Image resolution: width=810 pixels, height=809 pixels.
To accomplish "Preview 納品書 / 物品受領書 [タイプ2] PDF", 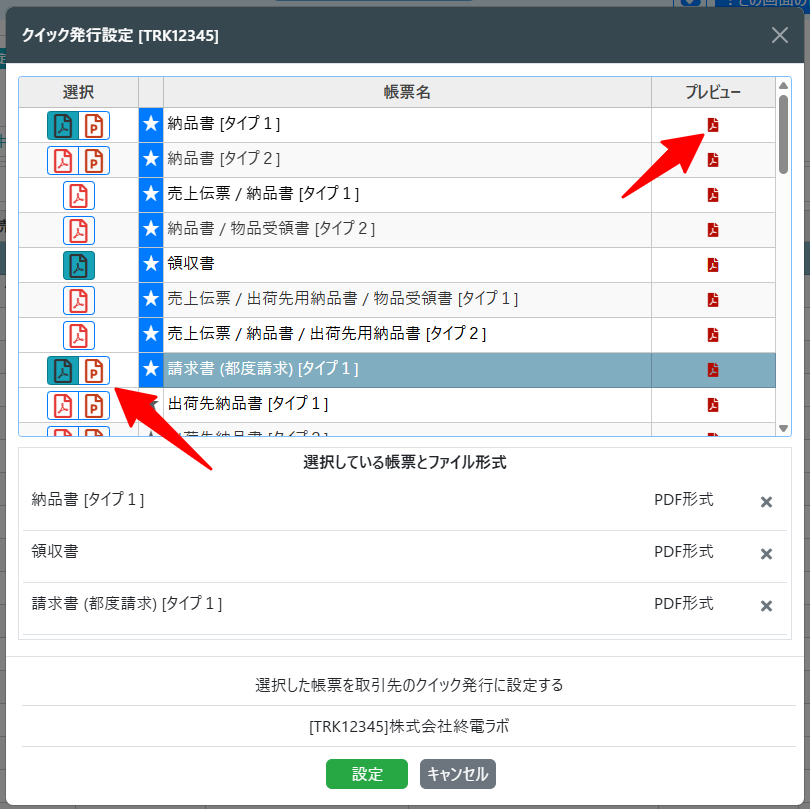I will point(713,230).
